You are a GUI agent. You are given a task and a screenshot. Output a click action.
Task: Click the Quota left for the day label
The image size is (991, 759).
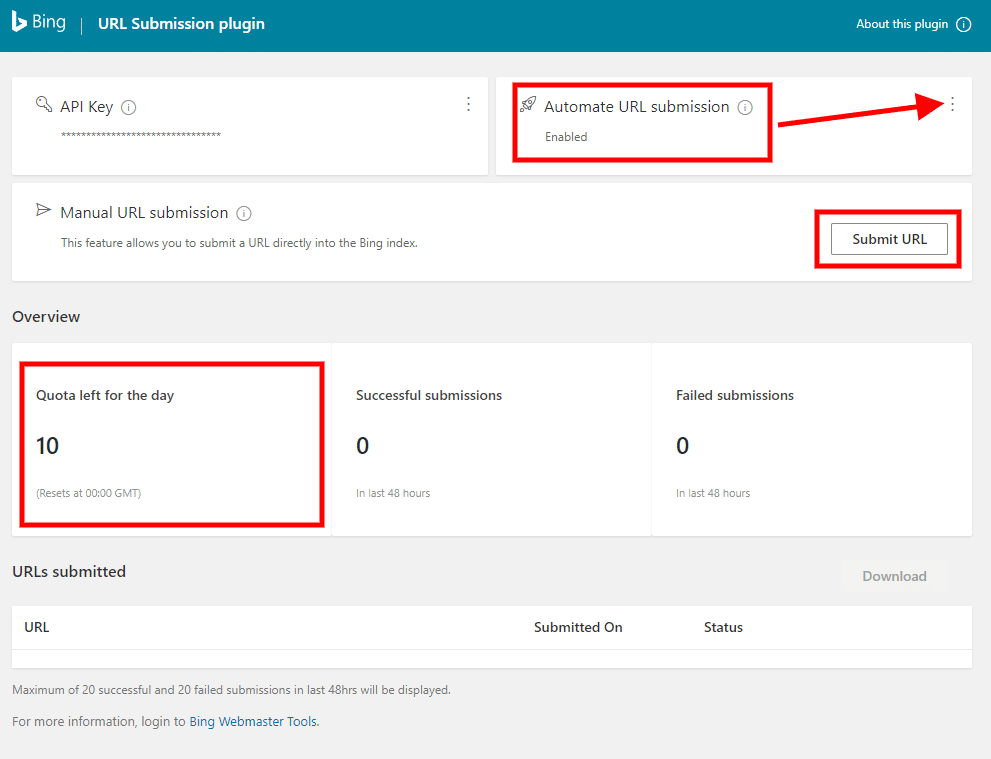coord(105,396)
